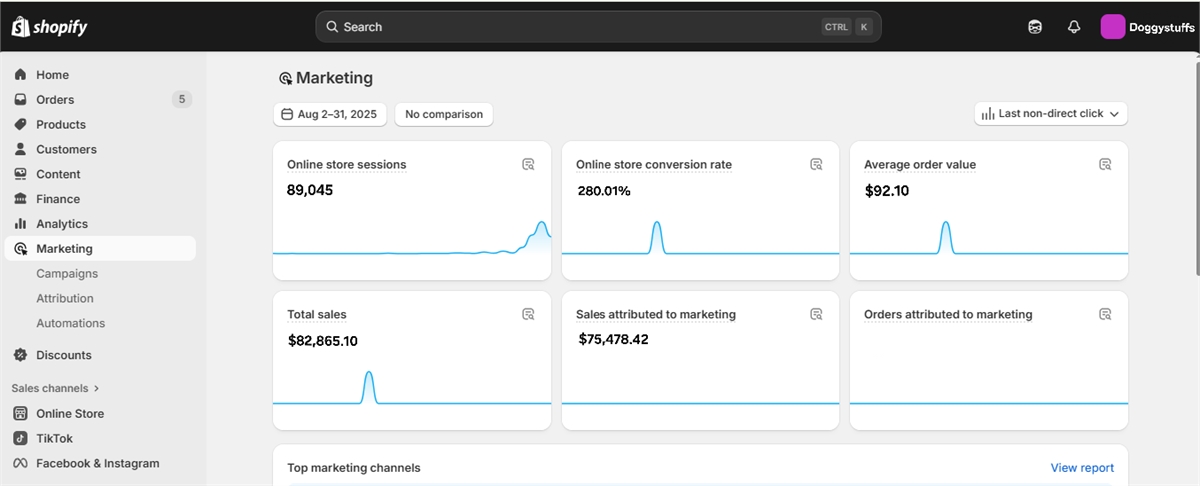Focus the Search input field
1200x486 pixels.
point(580,27)
